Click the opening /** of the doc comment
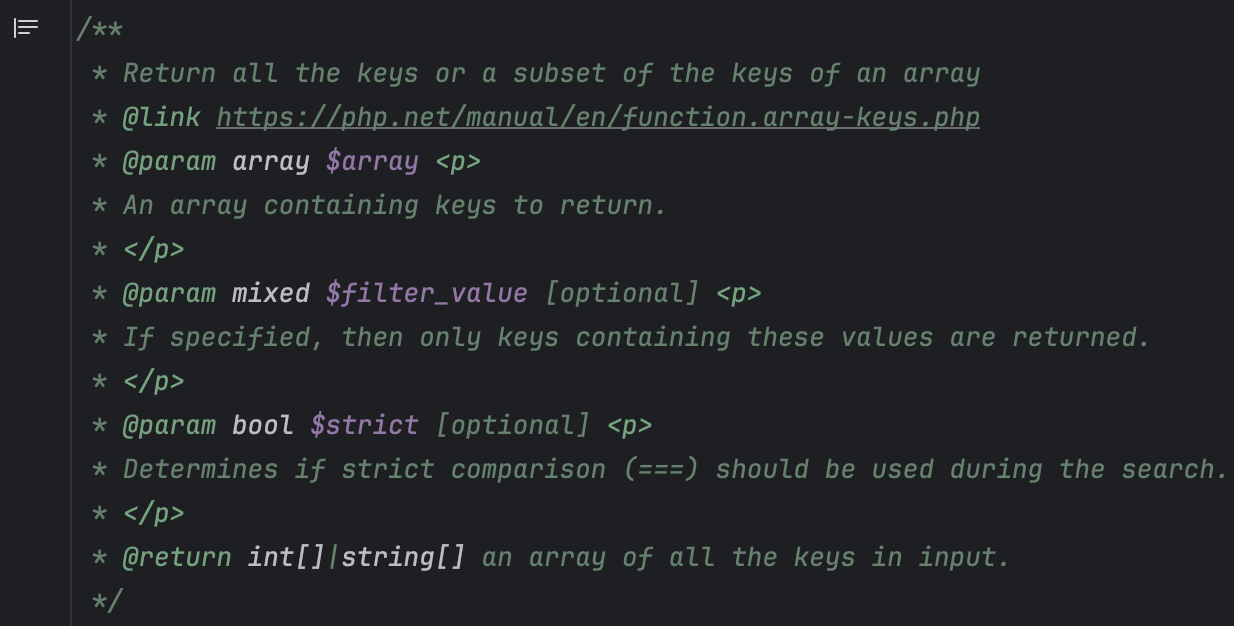The height and width of the screenshot is (626, 1234). 99,29
